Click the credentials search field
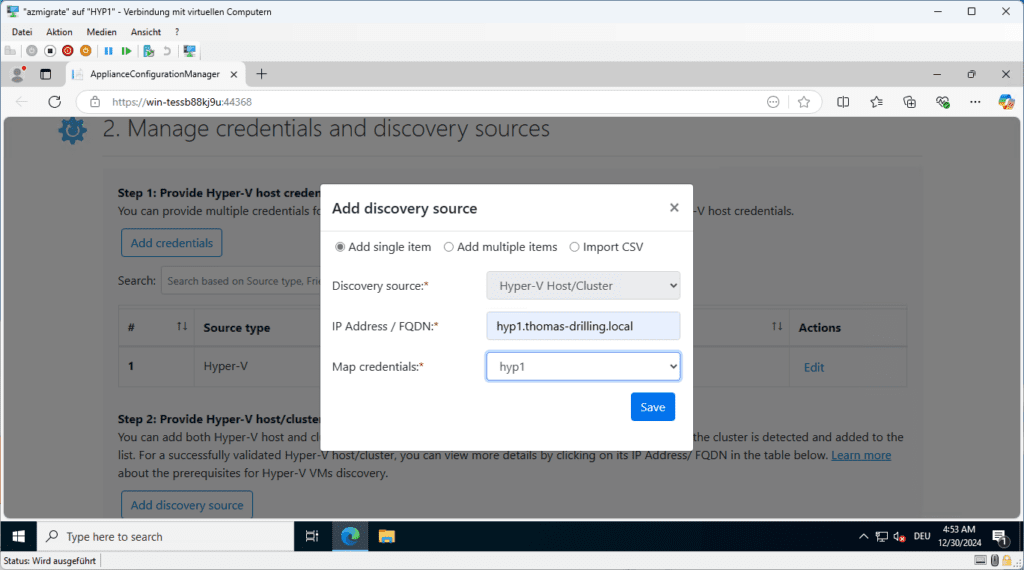1024x570 pixels. coord(240,281)
